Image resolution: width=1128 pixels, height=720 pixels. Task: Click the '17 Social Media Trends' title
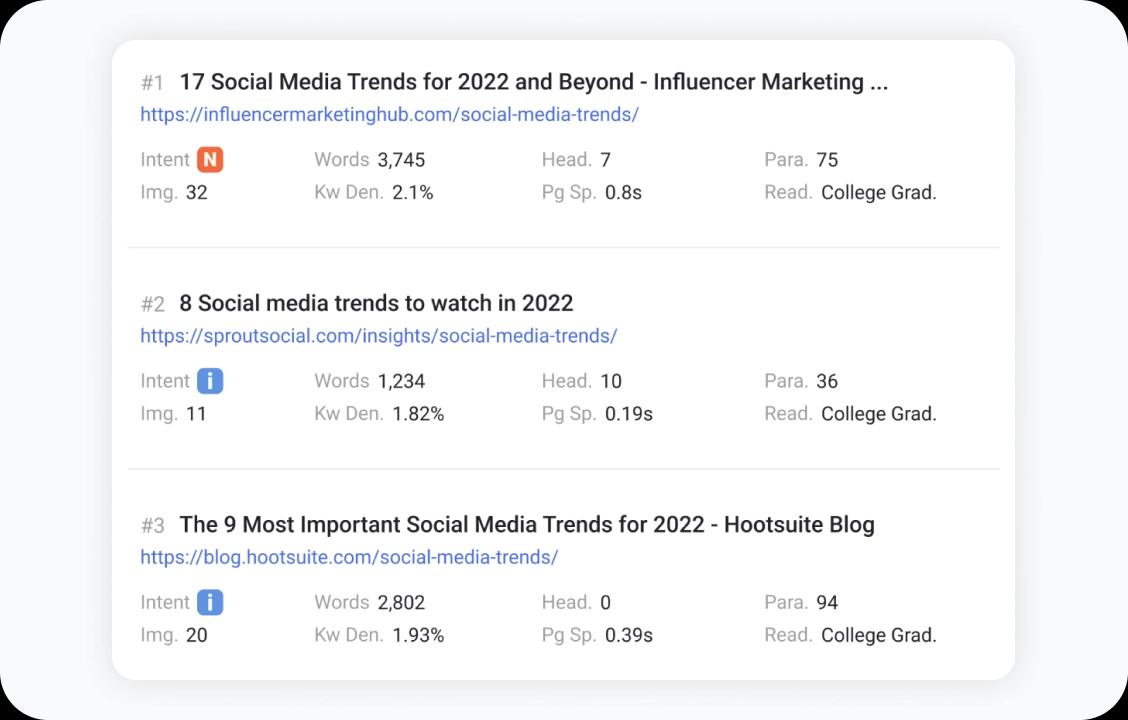pos(533,82)
